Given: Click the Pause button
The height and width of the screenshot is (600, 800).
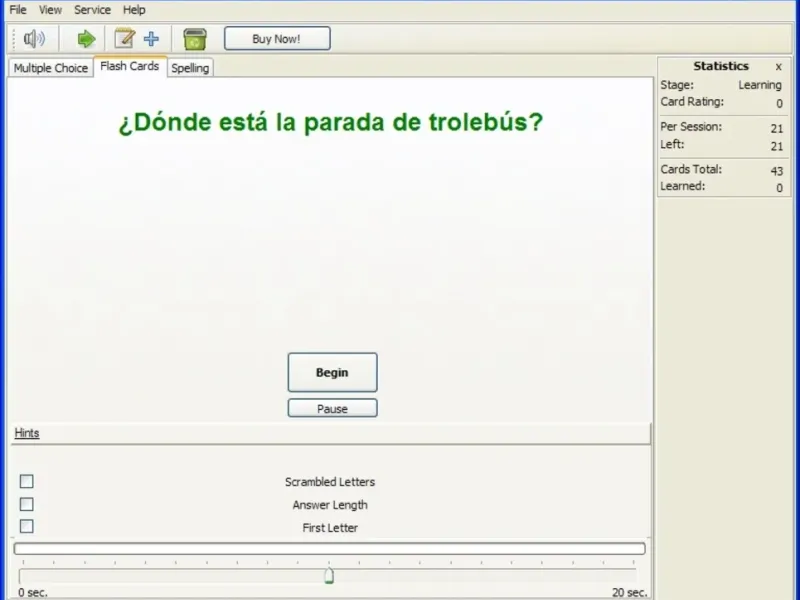Looking at the screenshot, I should [333, 408].
